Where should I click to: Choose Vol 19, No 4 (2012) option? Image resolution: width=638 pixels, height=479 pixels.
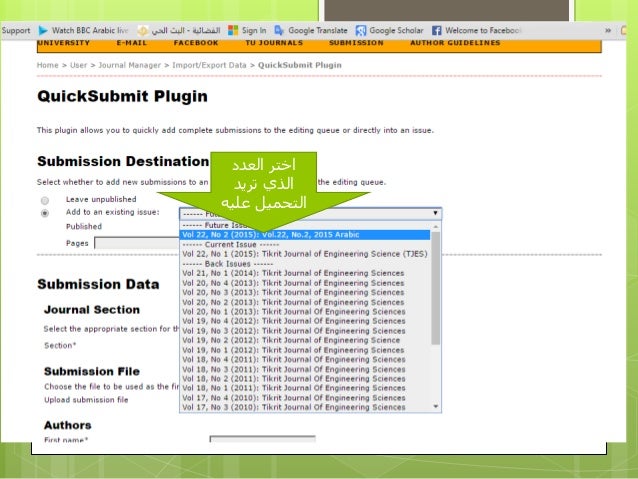click(305, 321)
